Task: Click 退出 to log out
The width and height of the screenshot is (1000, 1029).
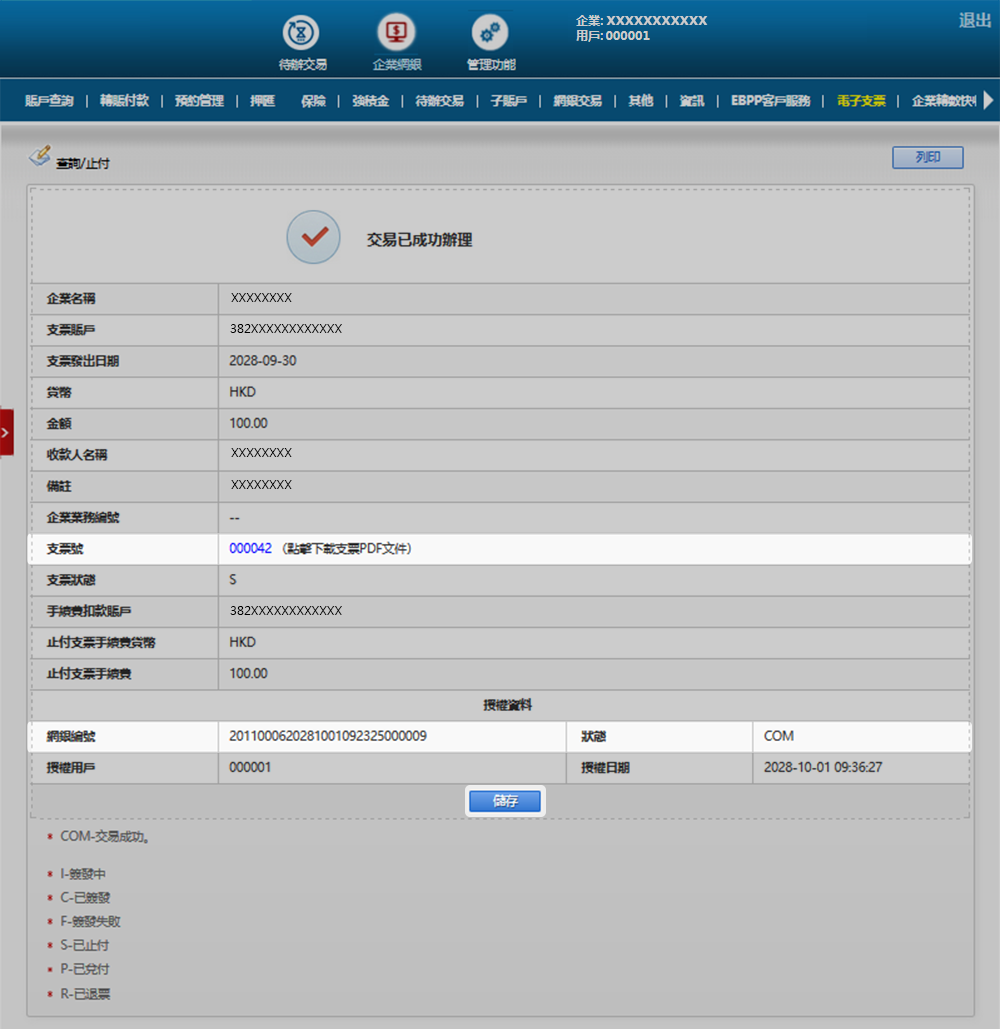Action: [x=973, y=21]
